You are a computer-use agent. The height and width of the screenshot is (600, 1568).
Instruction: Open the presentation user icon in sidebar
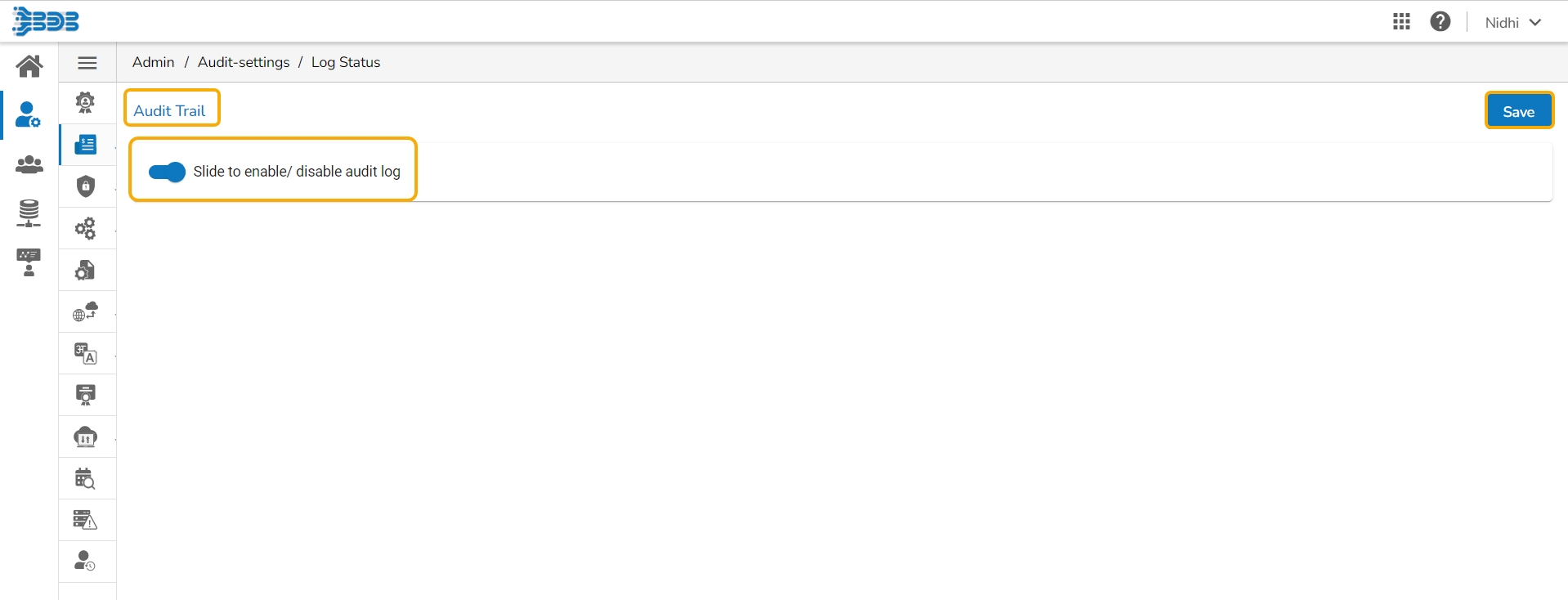tap(29, 262)
